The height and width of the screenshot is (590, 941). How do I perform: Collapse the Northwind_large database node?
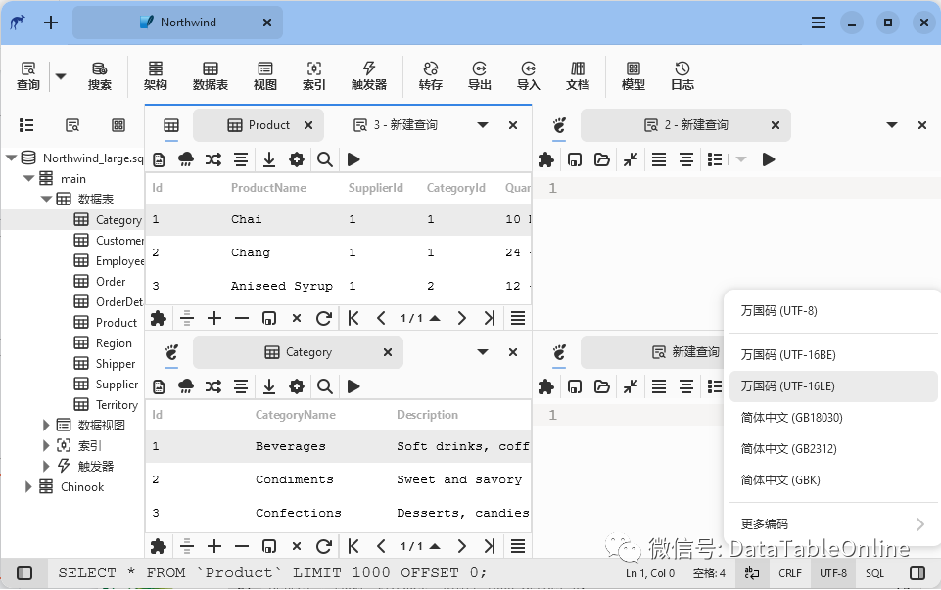pos(11,158)
